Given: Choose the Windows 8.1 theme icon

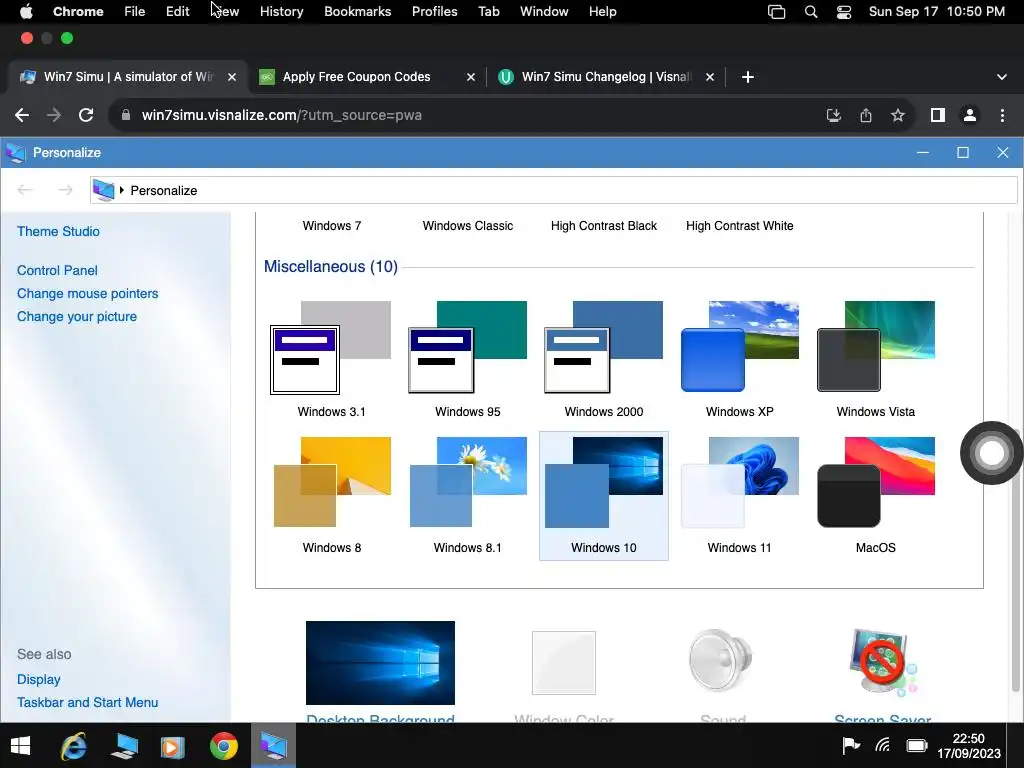Looking at the screenshot, I should 468,482.
